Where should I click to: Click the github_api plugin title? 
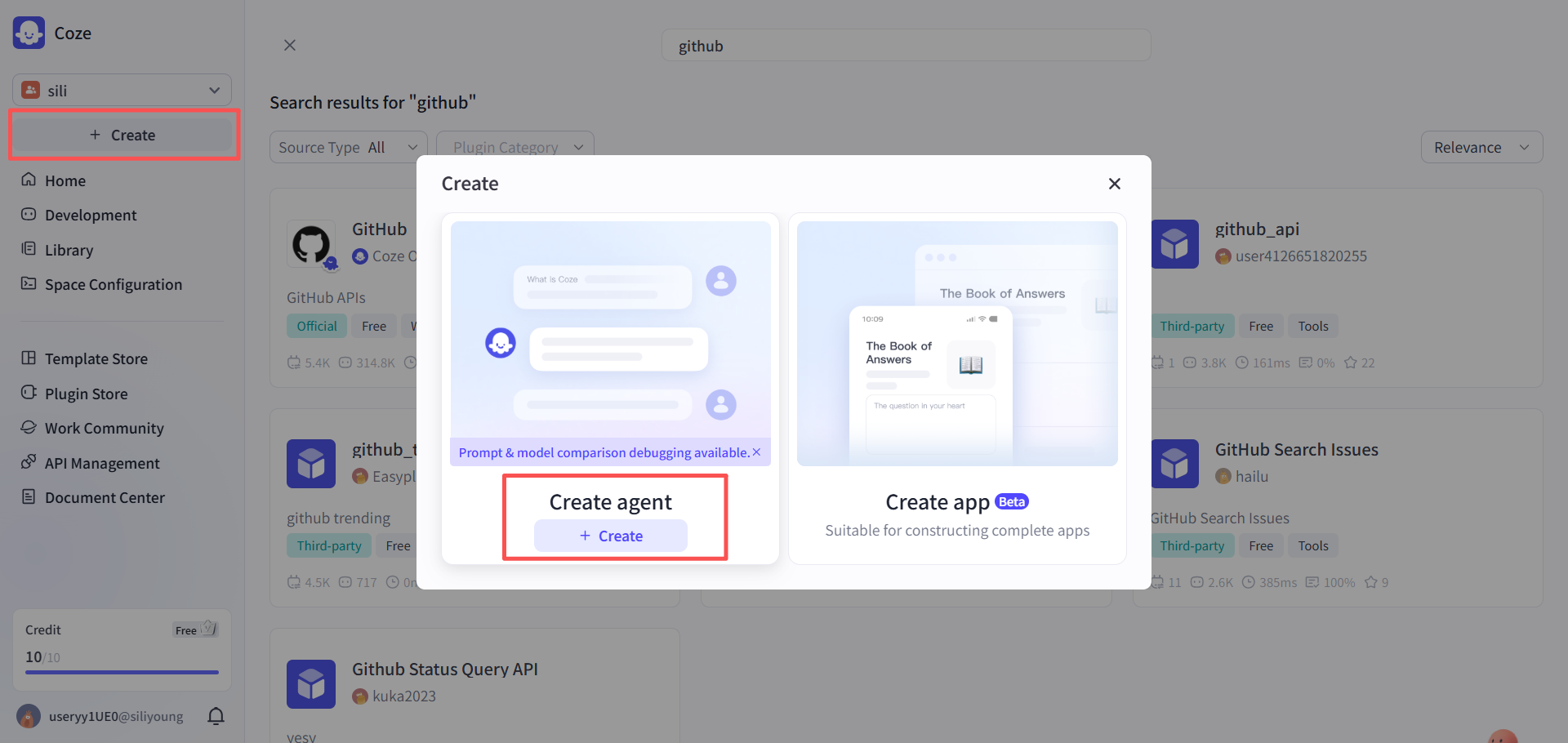click(1257, 229)
